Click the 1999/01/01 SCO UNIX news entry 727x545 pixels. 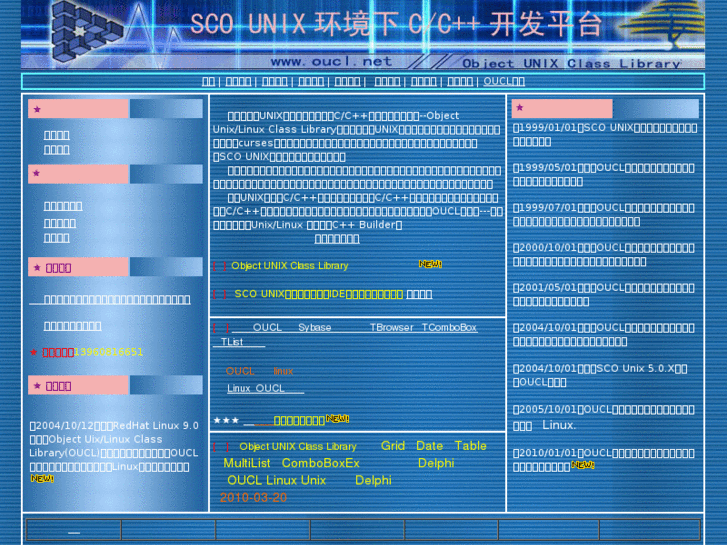605,135
